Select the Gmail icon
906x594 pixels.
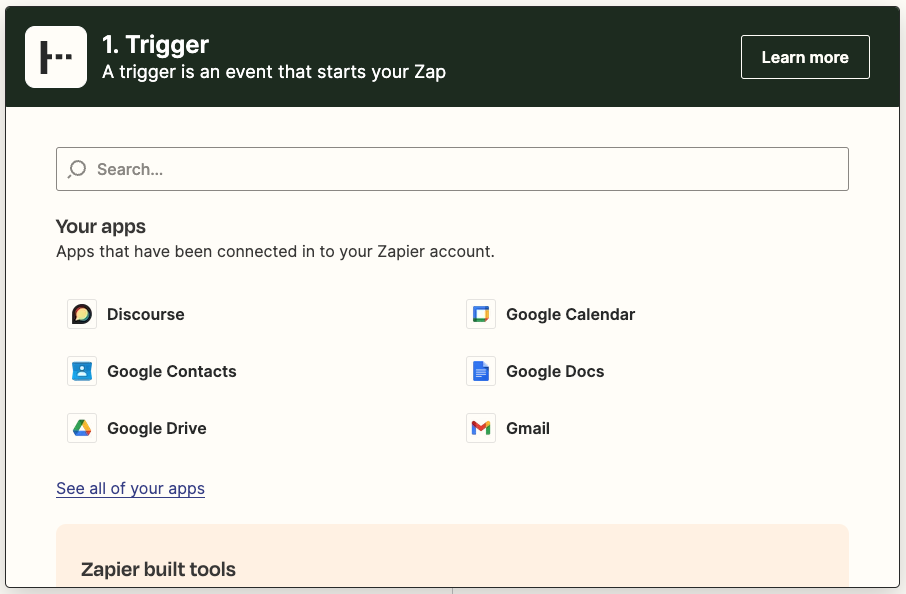(x=481, y=428)
